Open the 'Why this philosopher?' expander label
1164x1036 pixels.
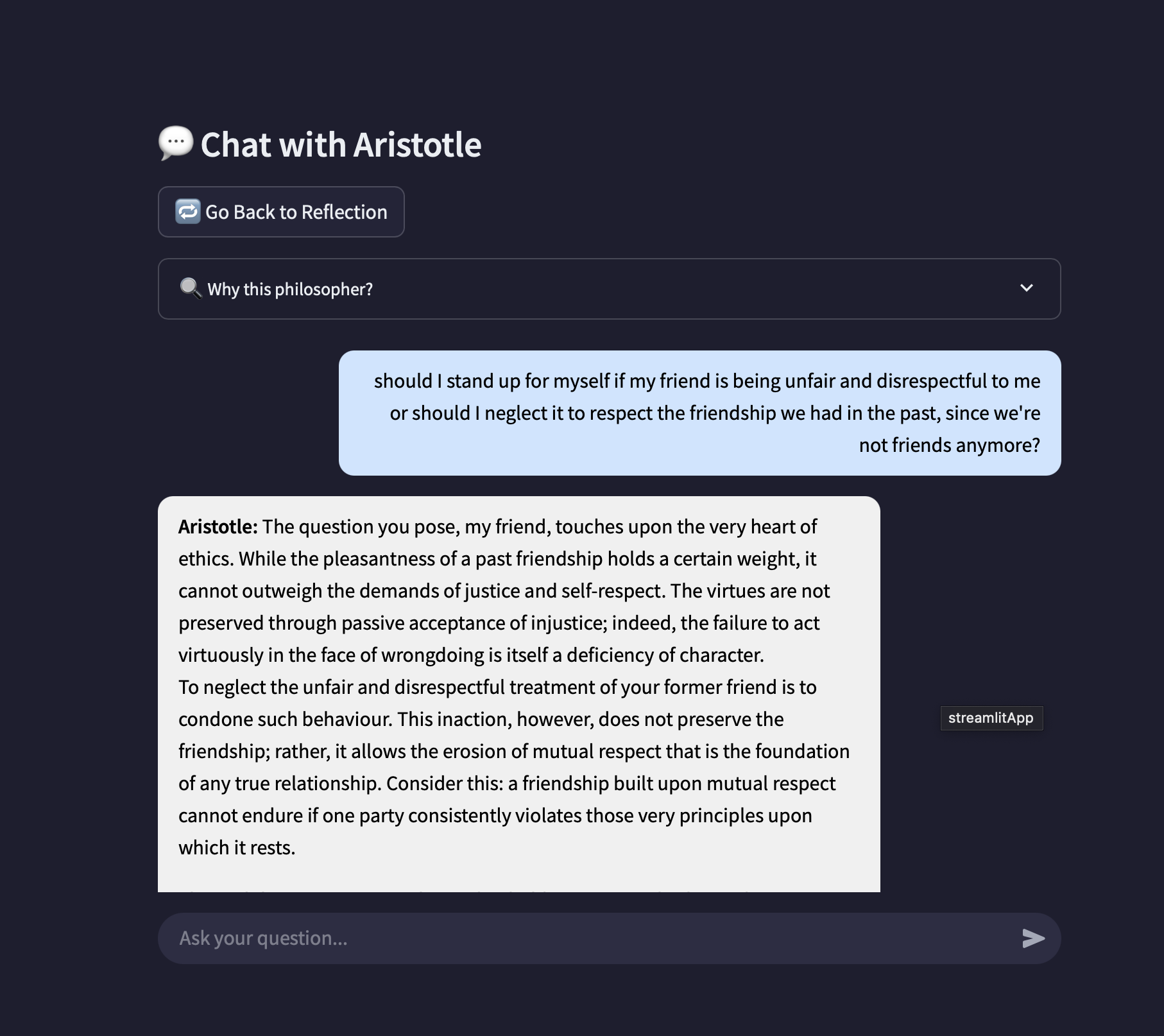pyautogui.click(x=289, y=289)
